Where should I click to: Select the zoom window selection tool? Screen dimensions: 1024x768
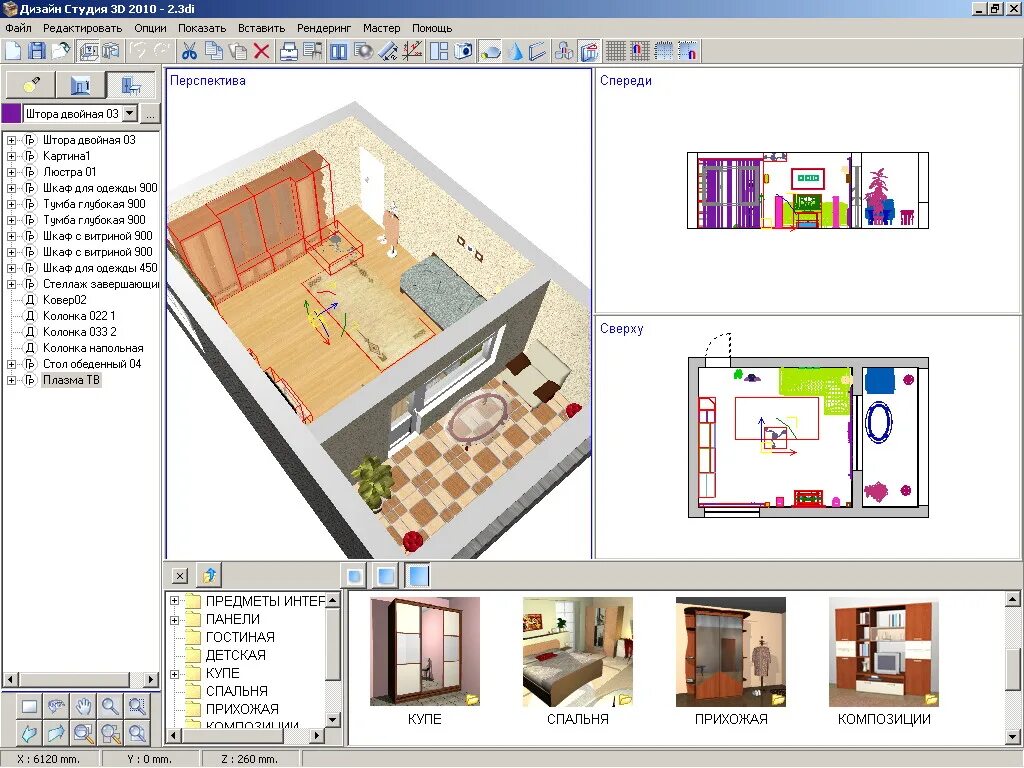click(x=136, y=706)
